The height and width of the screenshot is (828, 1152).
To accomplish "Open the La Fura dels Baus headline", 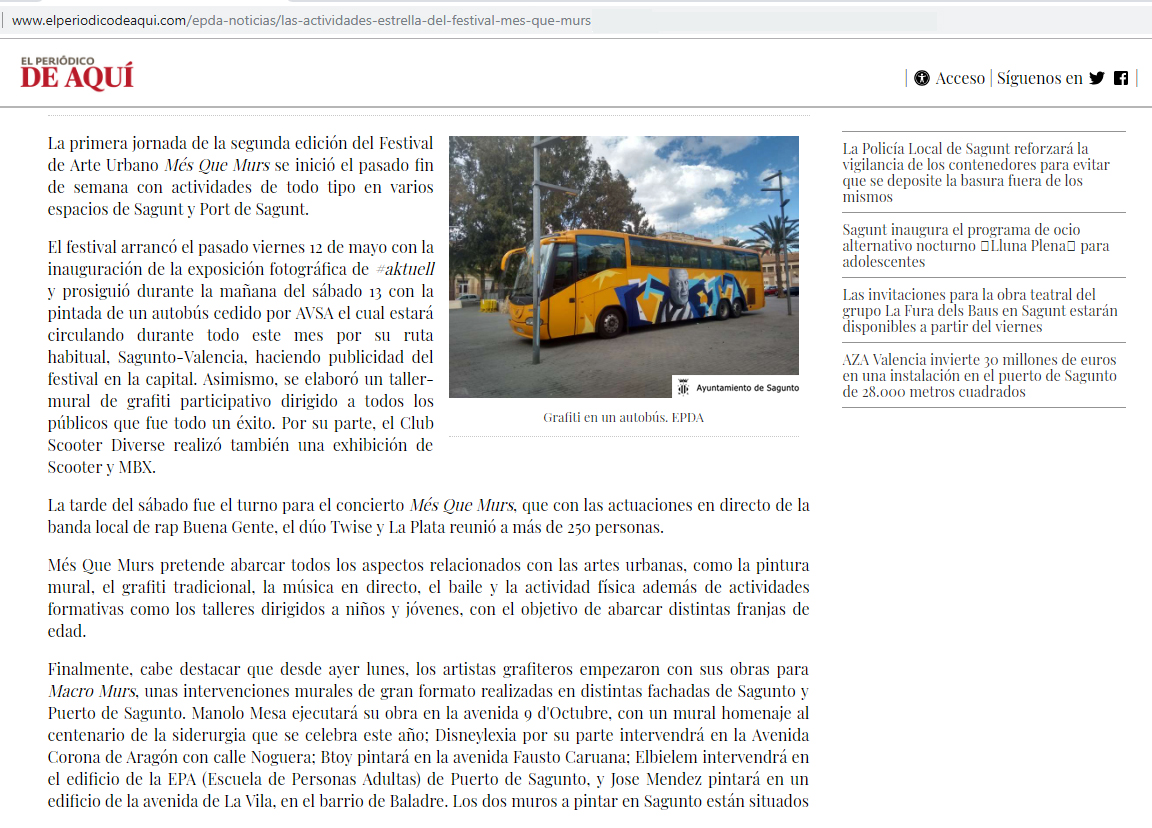I will [x=979, y=310].
